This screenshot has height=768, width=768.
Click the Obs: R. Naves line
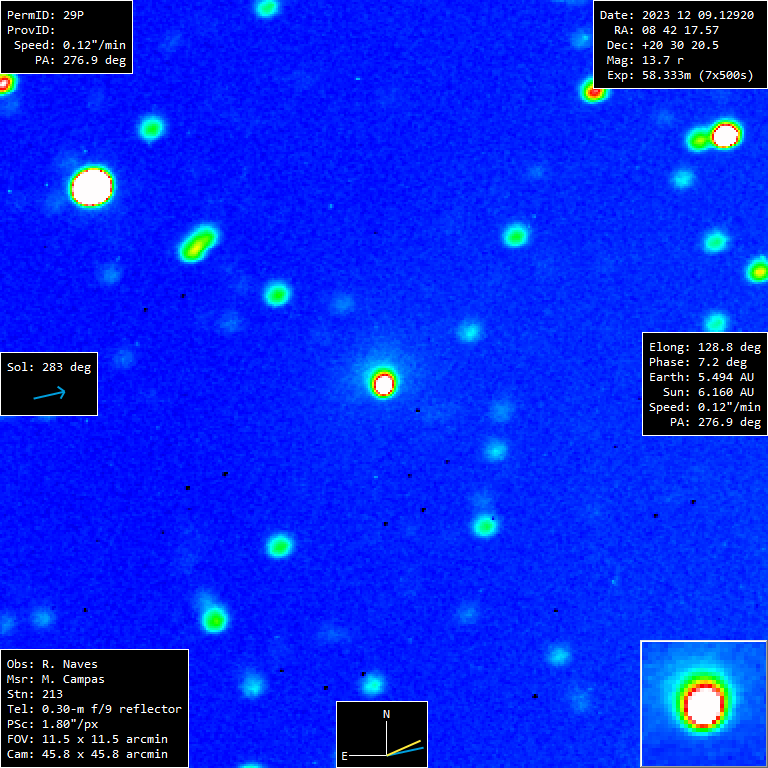coord(52,665)
